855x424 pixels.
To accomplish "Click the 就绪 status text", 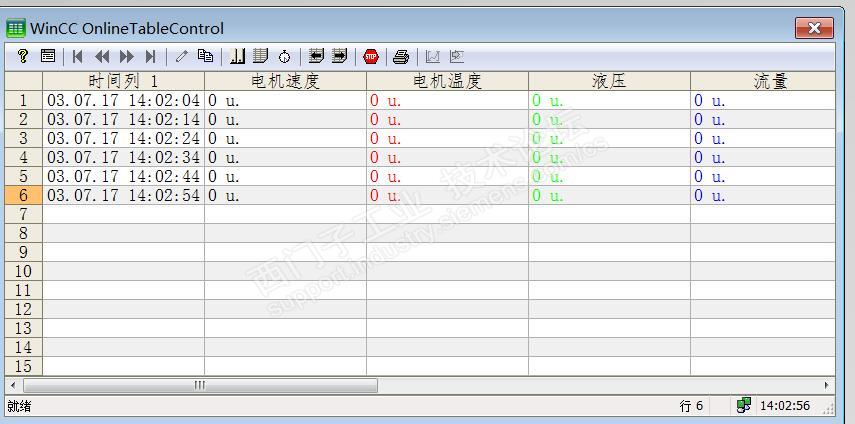I will 19,406.
